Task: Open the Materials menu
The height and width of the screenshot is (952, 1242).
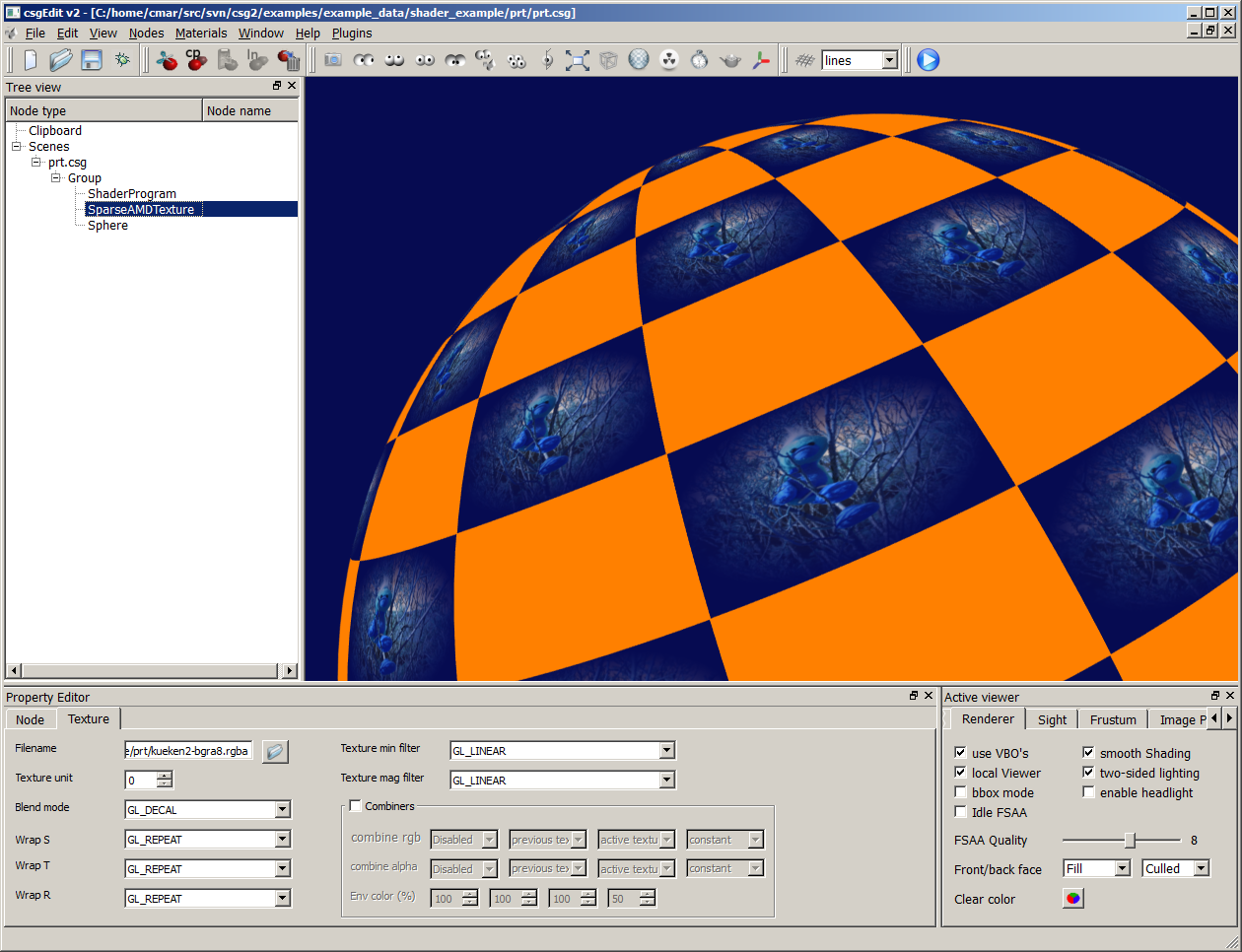Action: coord(201,33)
